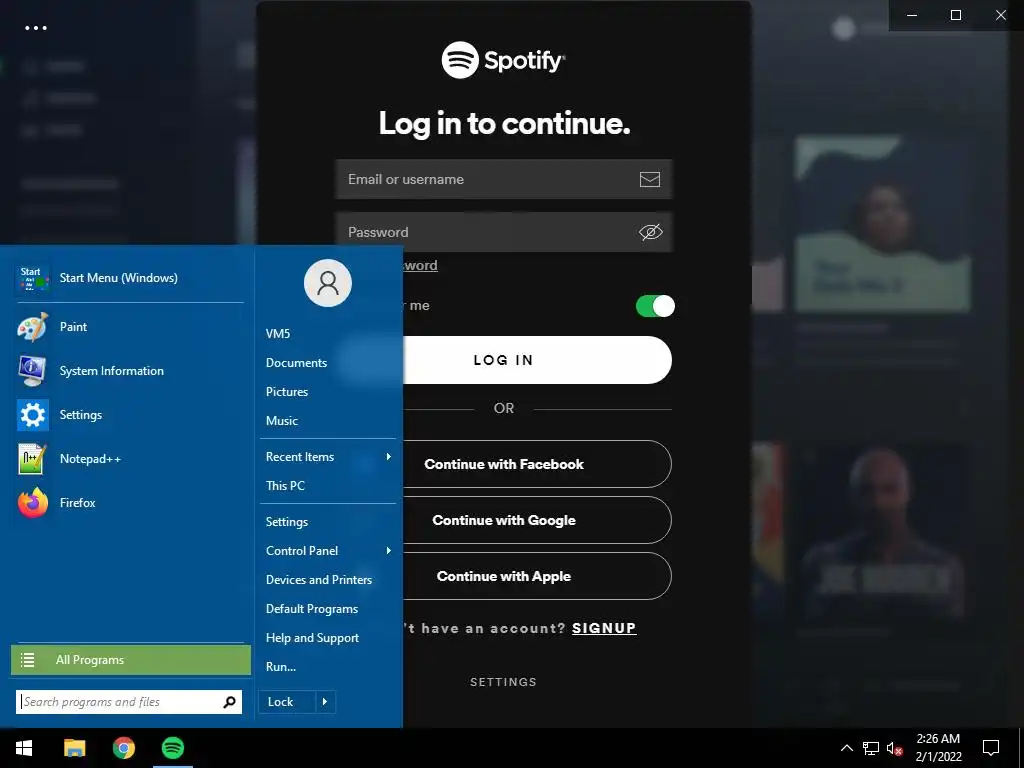Open the SIGNUP link
The width and height of the screenshot is (1024, 768).
tap(604, 628)
